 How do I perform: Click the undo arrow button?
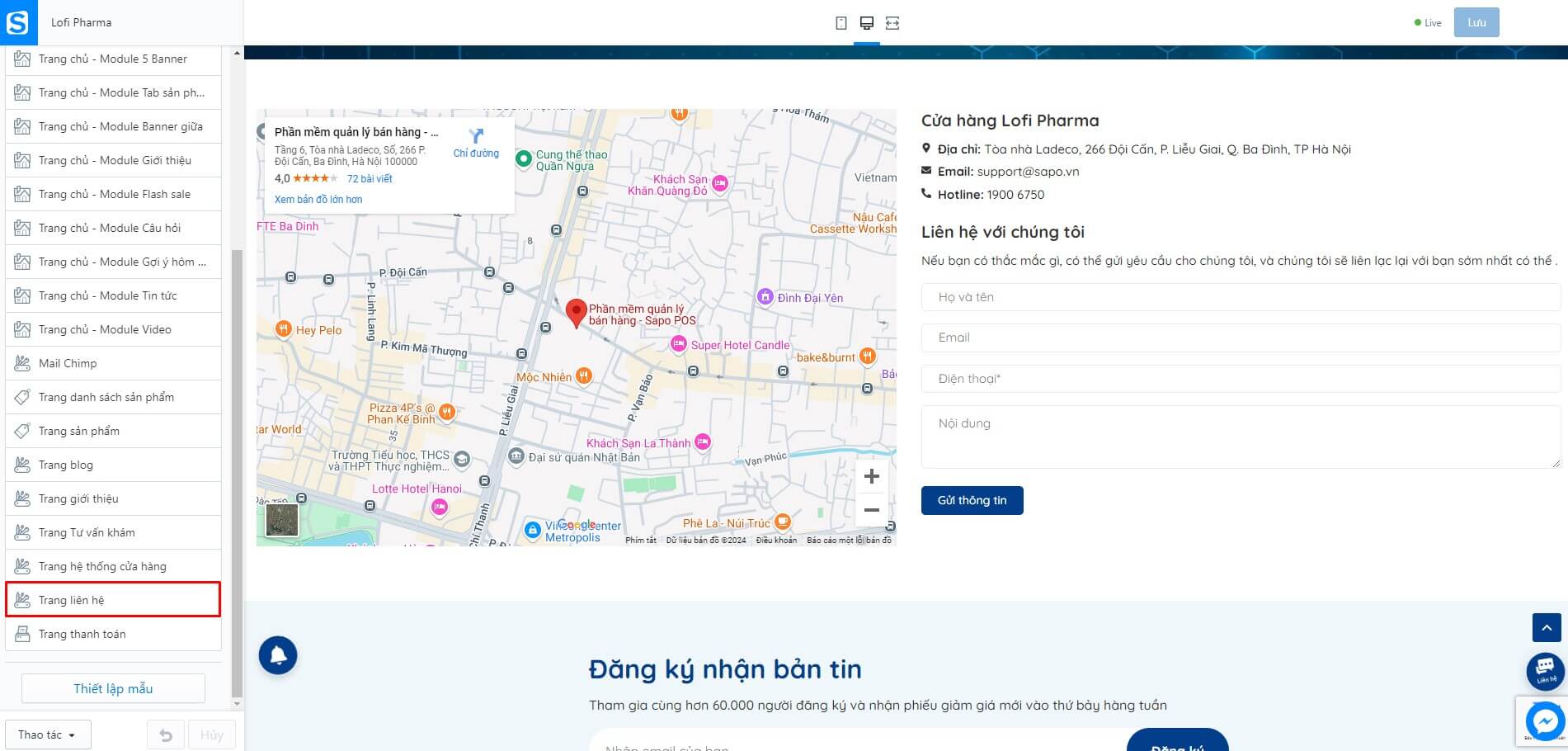coord(166,734)
